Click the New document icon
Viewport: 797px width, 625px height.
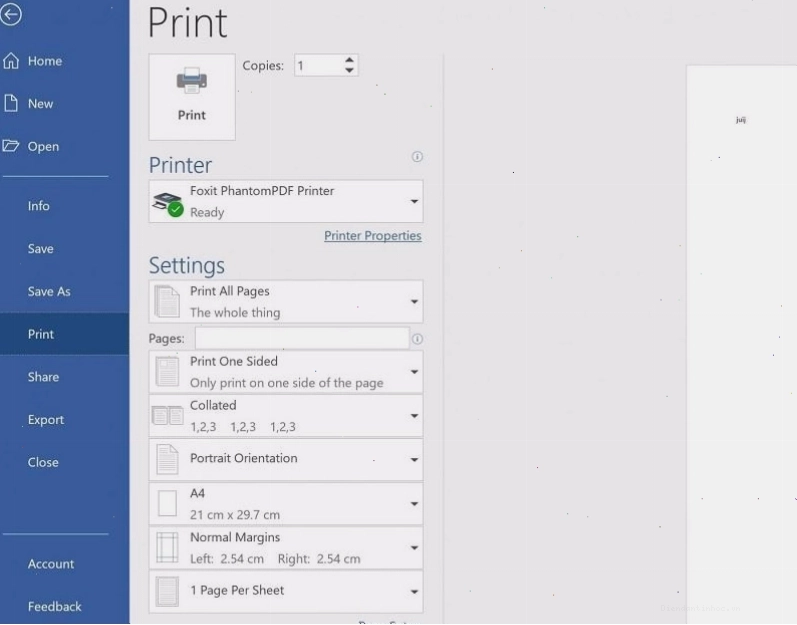tap(11, 103)
